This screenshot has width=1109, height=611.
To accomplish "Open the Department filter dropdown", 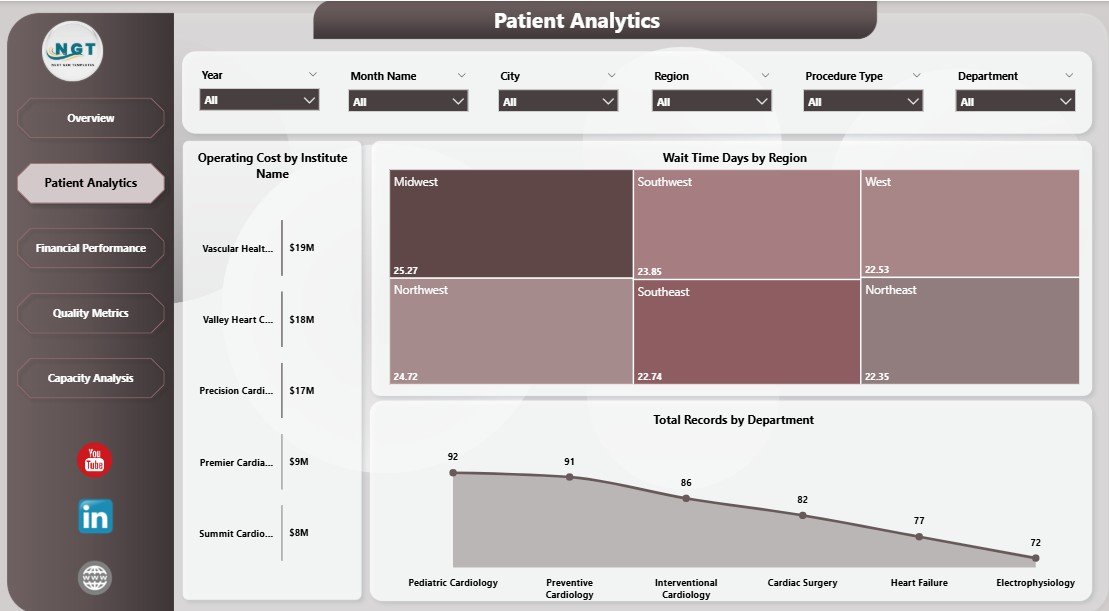I will pos(1015,100).
